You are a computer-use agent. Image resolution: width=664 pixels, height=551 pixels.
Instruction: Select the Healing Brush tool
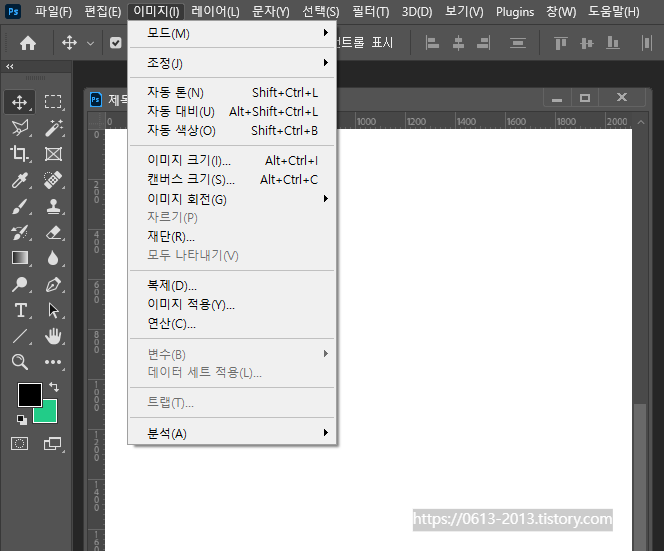53,180
